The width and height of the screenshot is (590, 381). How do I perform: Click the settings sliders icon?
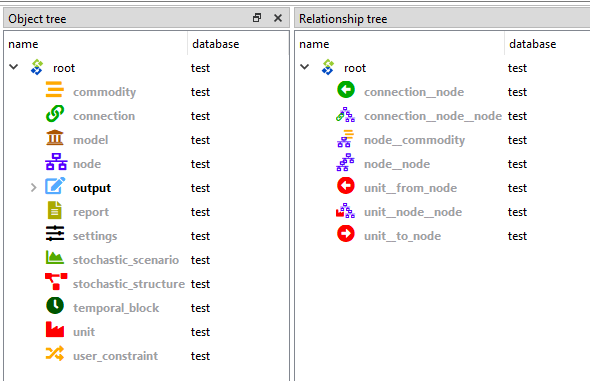(55, 234)
